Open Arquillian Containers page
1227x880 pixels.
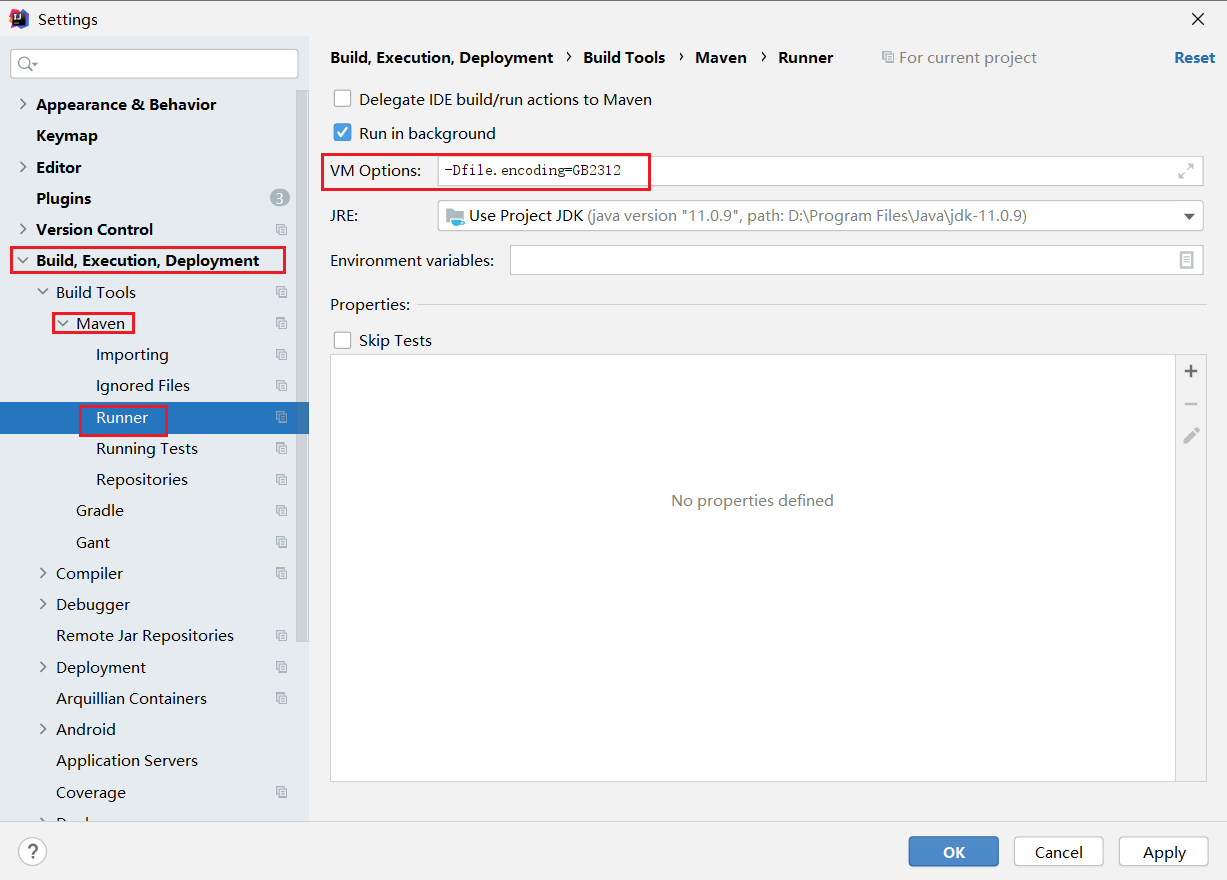[131, 698]
